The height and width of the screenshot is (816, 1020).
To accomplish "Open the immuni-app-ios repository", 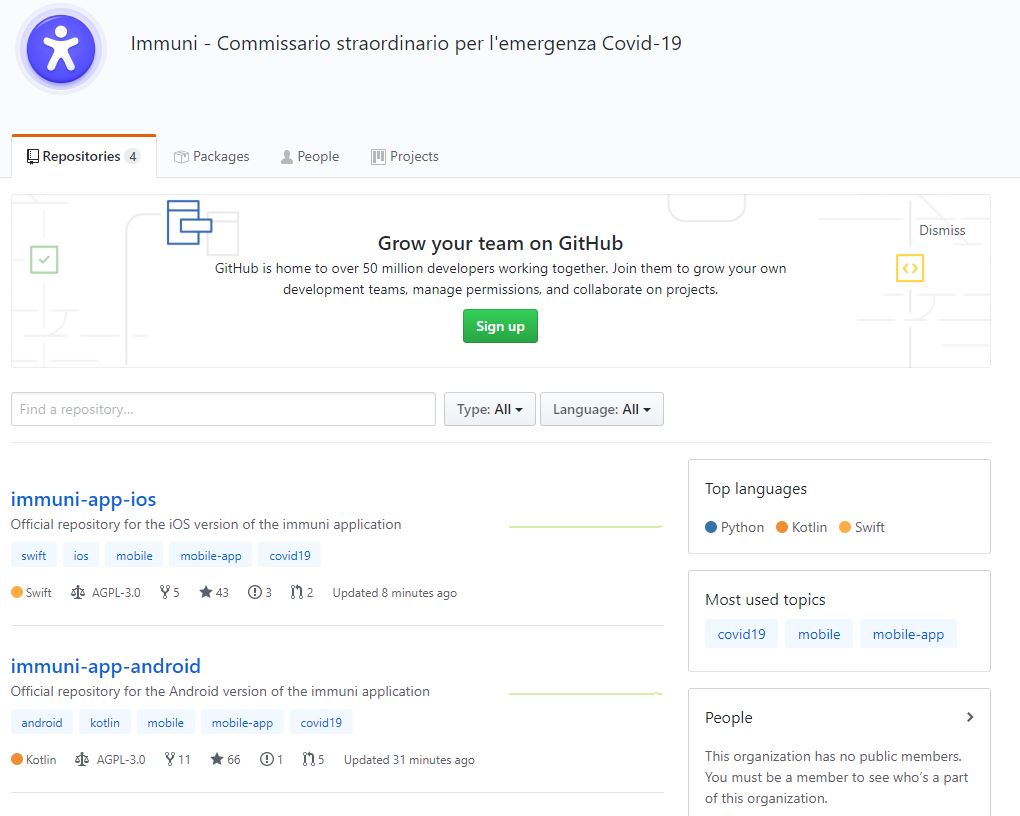I will coord(83,499).
